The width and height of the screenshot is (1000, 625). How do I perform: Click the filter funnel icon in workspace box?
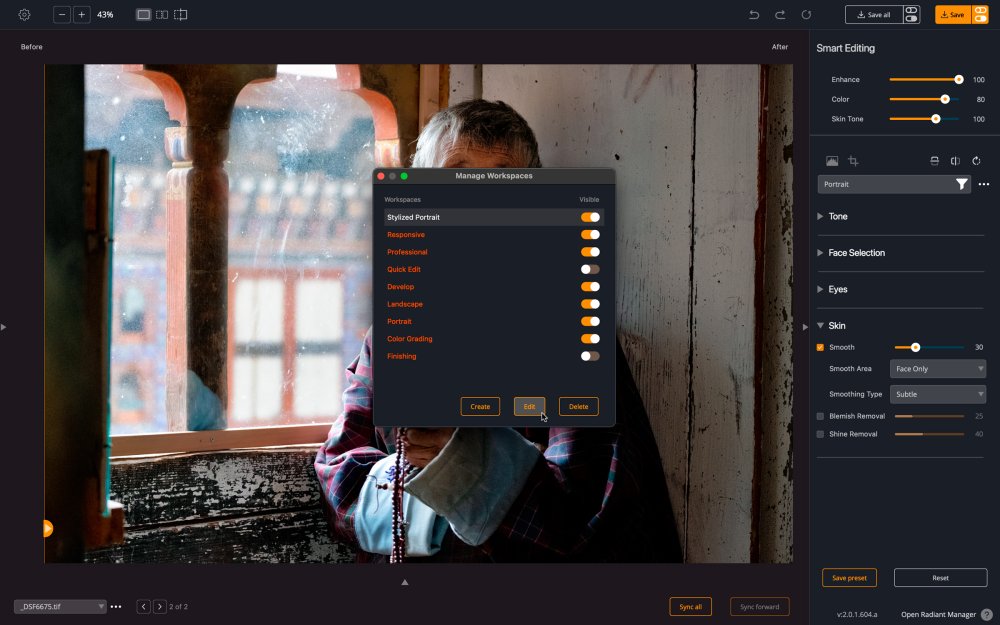click(962, 184)
